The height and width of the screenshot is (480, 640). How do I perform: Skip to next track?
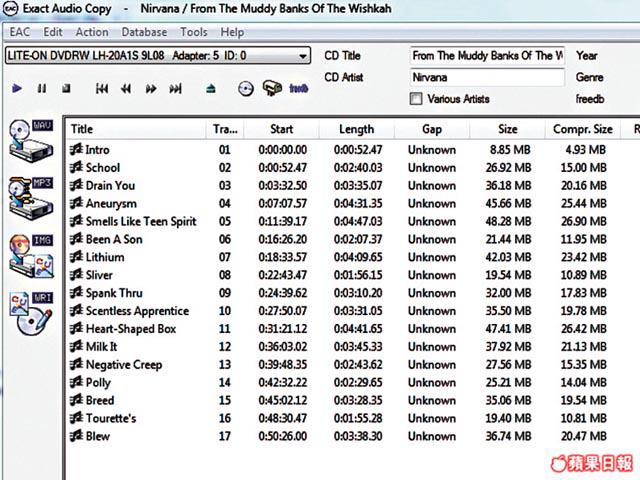tap(176, 88)
